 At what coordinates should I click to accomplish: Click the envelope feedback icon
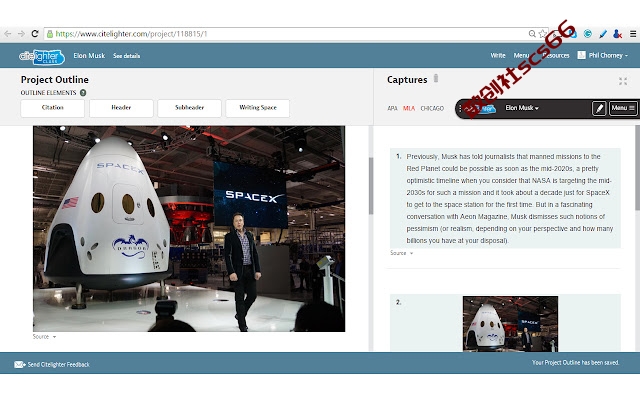[20, 364]
